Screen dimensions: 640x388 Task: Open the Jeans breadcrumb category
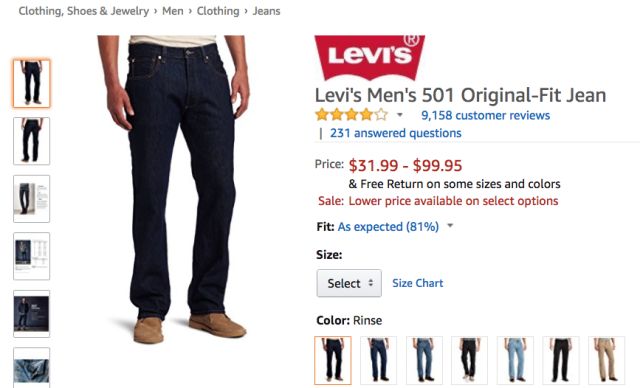(267, 11)
